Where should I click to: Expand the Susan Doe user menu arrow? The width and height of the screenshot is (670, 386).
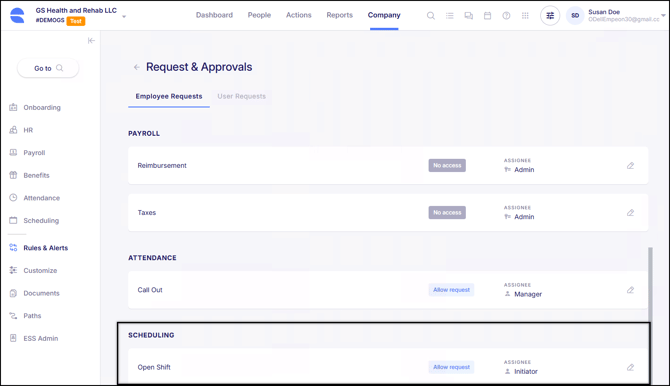coord(663,15)
